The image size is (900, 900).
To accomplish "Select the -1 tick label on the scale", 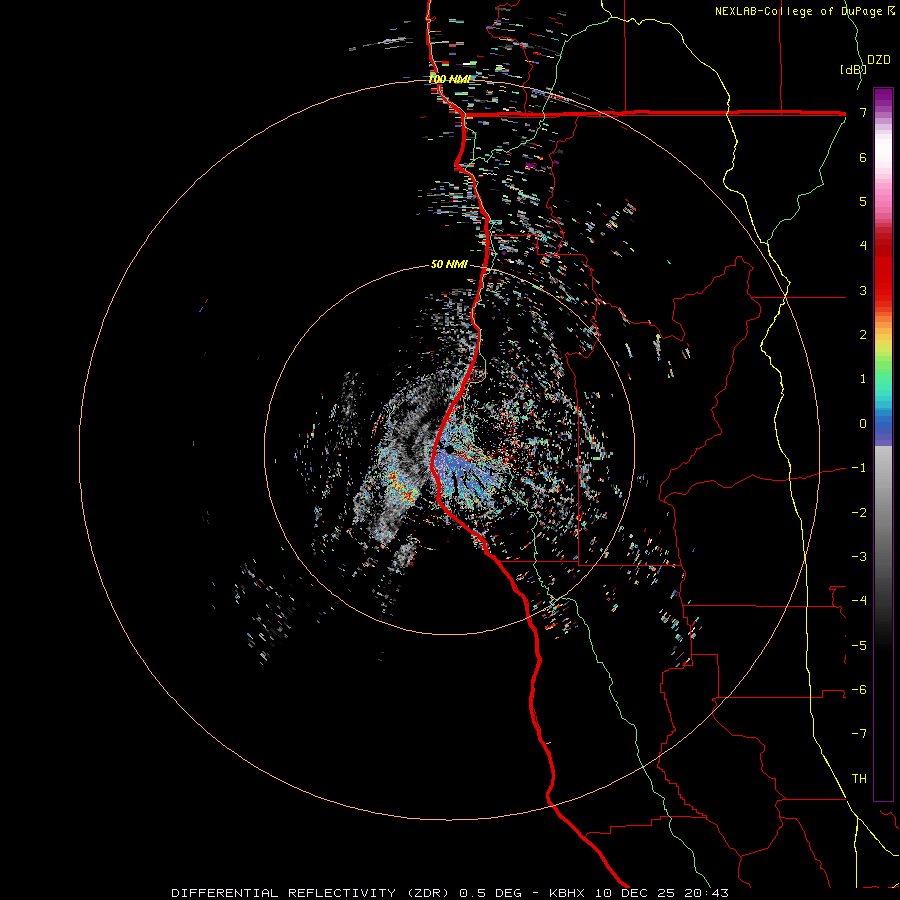I will click(x=859, y=468).
